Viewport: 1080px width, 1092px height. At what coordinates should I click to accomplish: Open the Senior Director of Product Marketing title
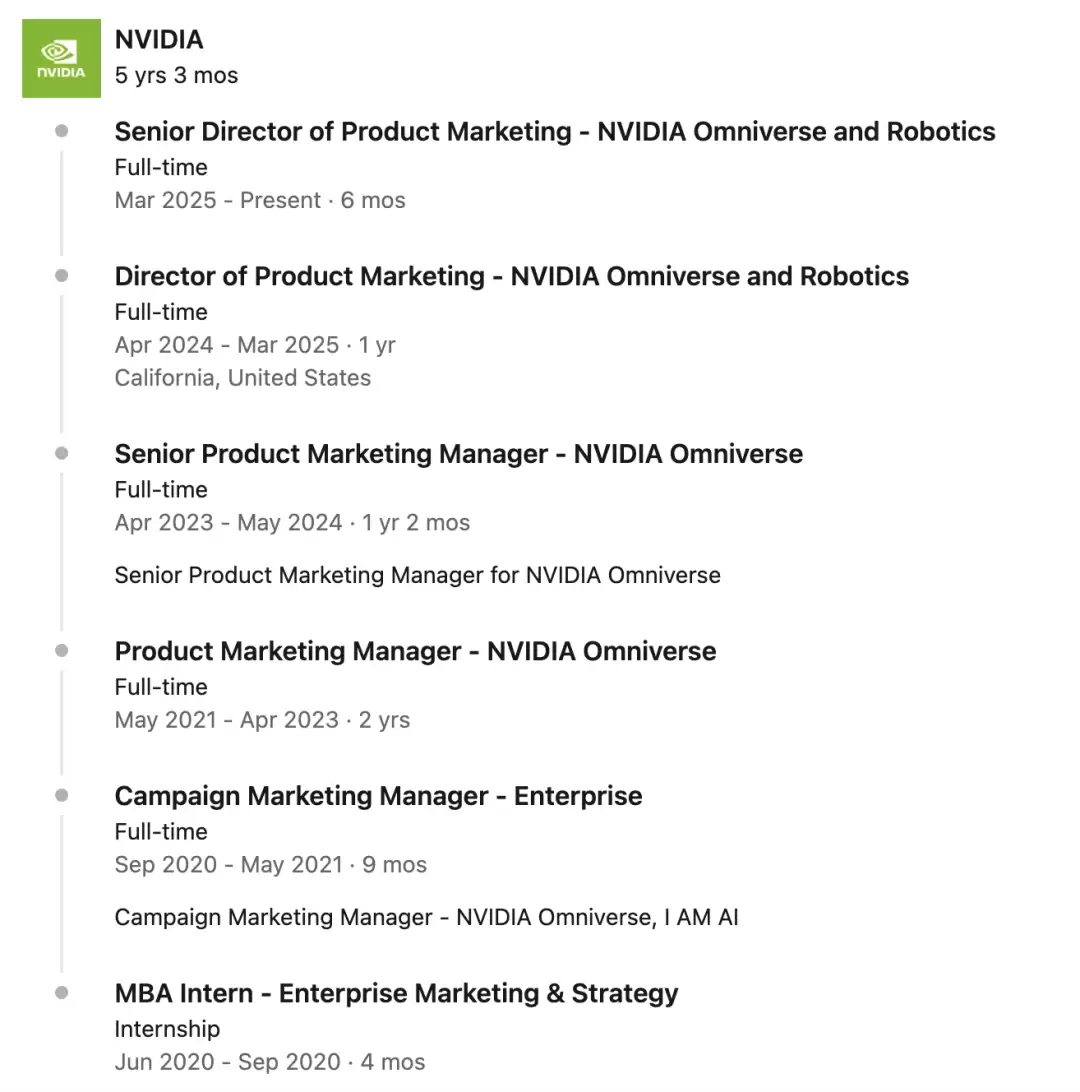click(x=555, y=132)
